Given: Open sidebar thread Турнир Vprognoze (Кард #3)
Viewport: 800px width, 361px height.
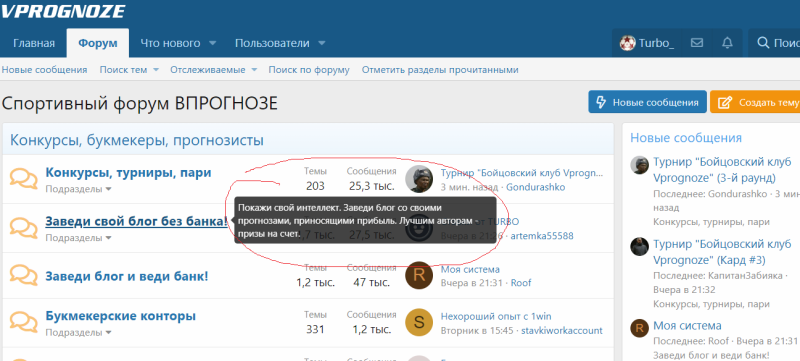Looking at the screenshot, I should [723, 252].
